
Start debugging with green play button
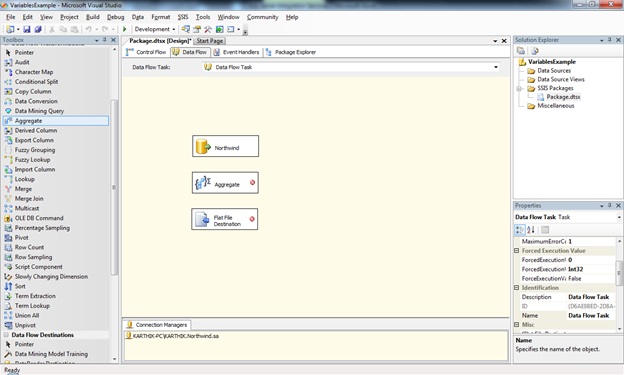tap(124, 29)
